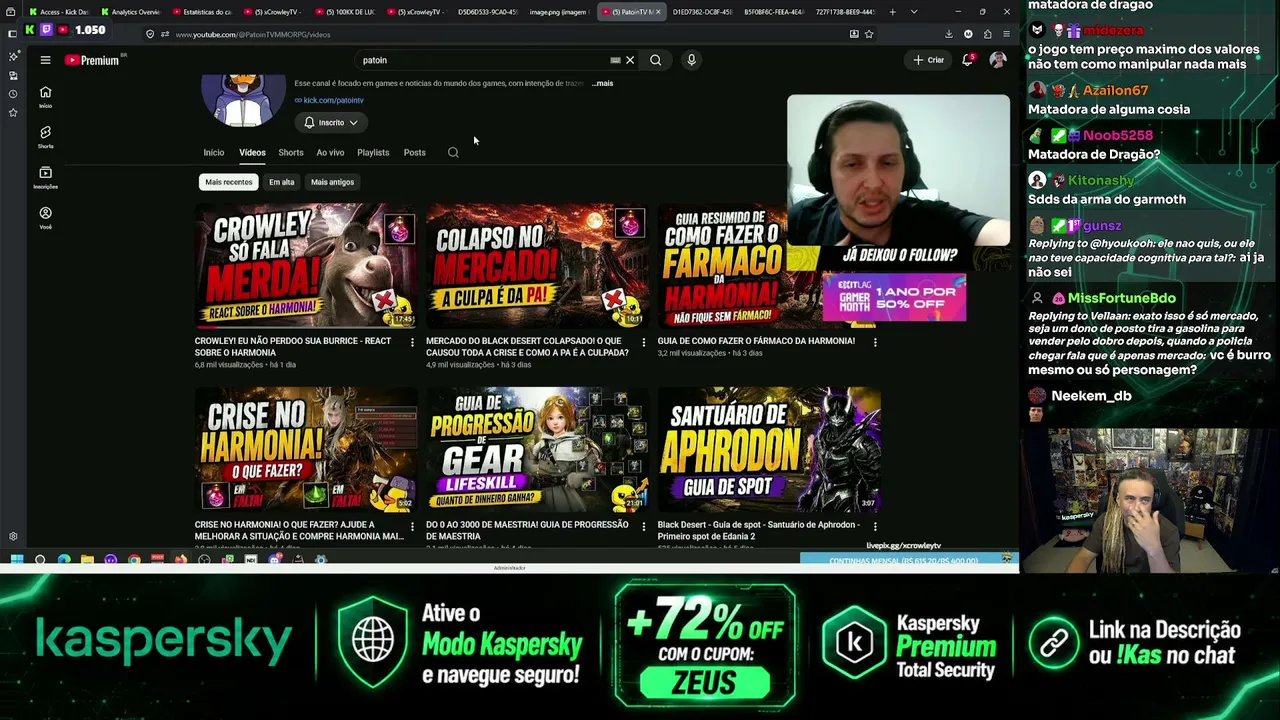Open the Kick icon in browser toolbar
The image size is (1280, 720).
pos(30,30)
